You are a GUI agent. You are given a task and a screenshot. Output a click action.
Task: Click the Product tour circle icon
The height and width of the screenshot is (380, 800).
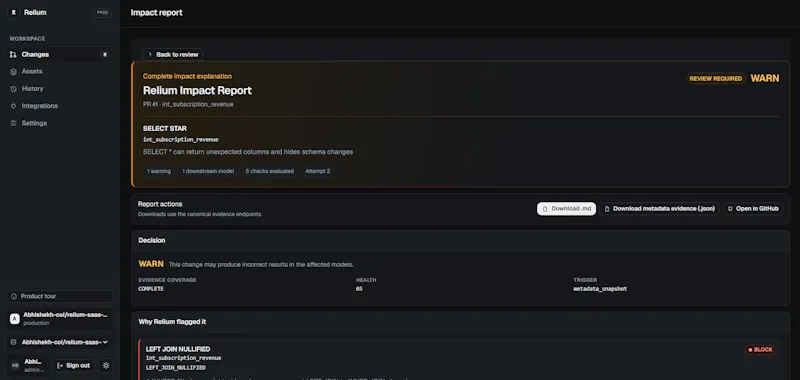click(x=14, y=296)
